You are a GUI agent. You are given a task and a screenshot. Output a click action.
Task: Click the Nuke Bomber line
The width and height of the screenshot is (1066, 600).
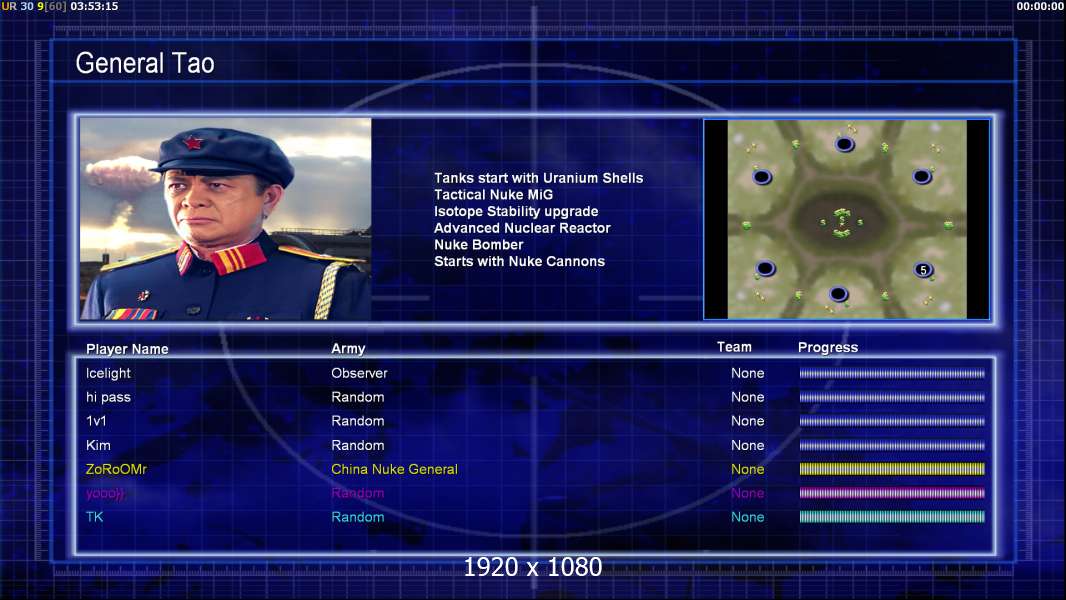[479, 245]
